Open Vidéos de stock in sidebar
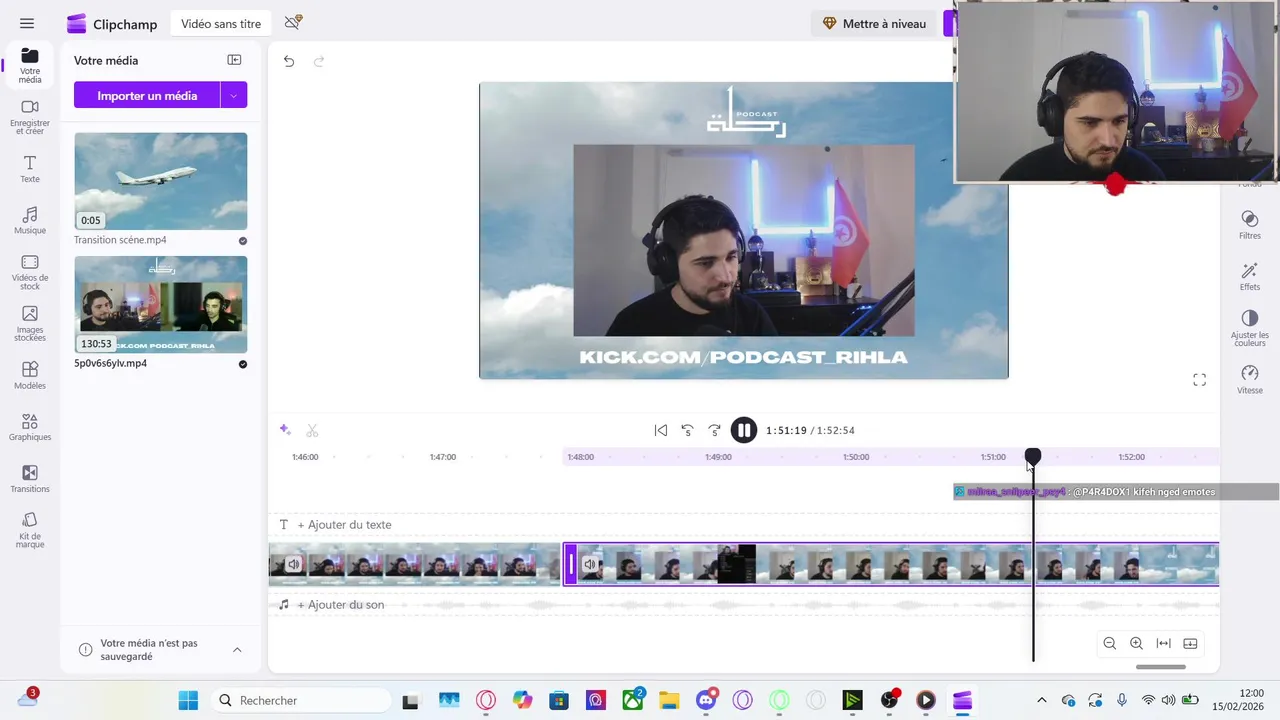This screenshot has width=1280, height=720. [30, 272]
